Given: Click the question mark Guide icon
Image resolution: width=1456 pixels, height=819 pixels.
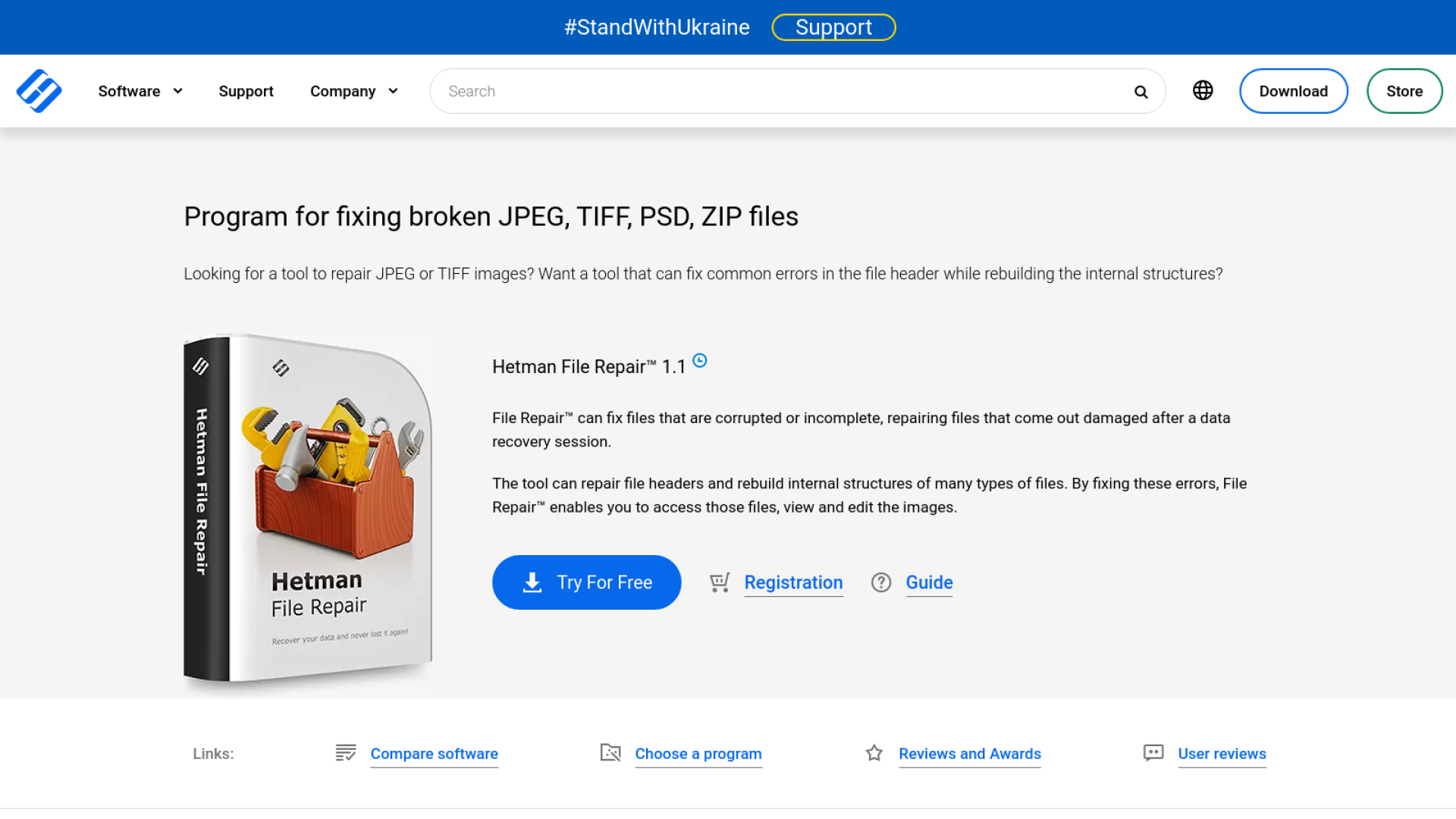Looking at the screenshot, I should (x=881, y=582).
